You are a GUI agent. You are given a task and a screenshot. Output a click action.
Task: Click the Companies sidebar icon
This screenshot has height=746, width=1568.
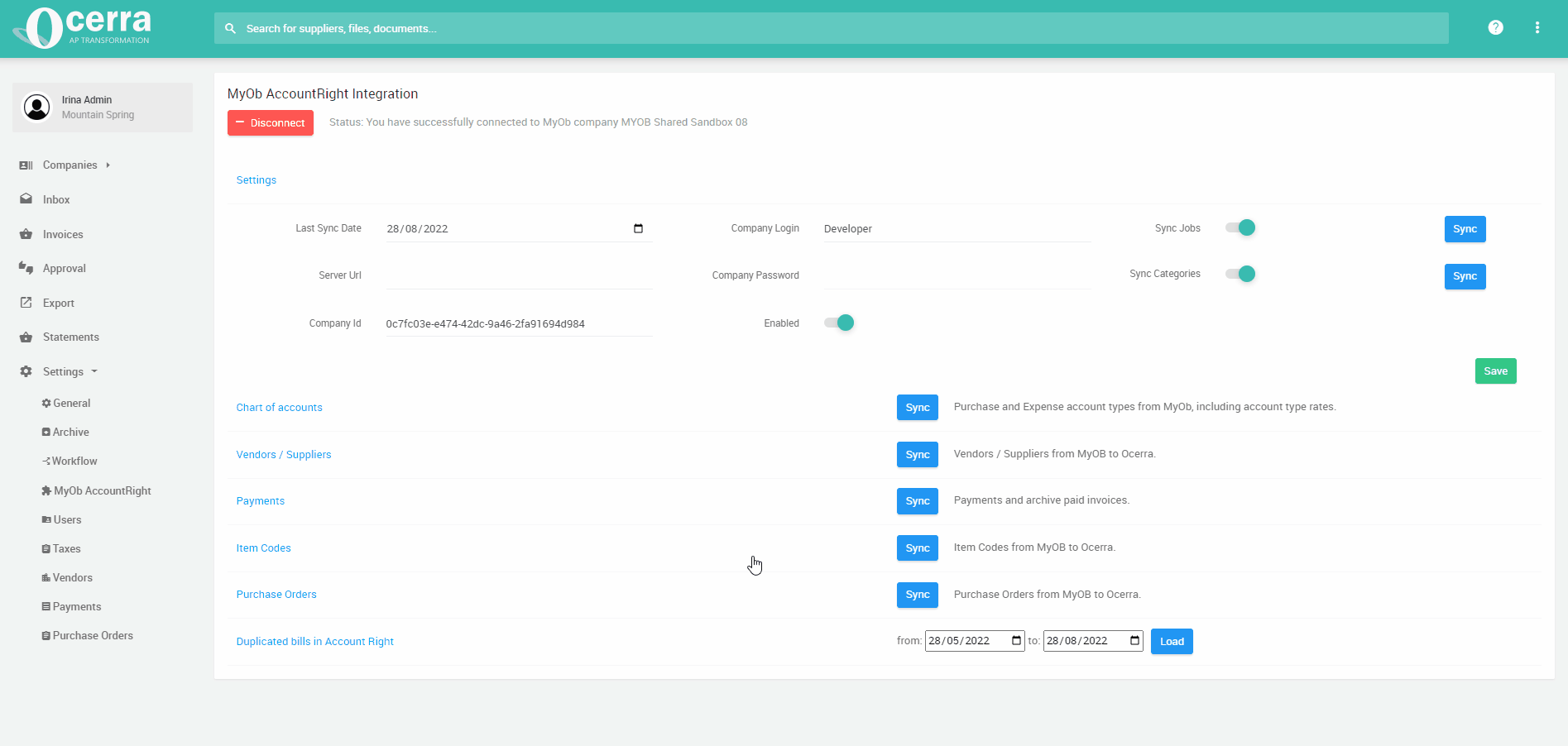pos(26,165)
